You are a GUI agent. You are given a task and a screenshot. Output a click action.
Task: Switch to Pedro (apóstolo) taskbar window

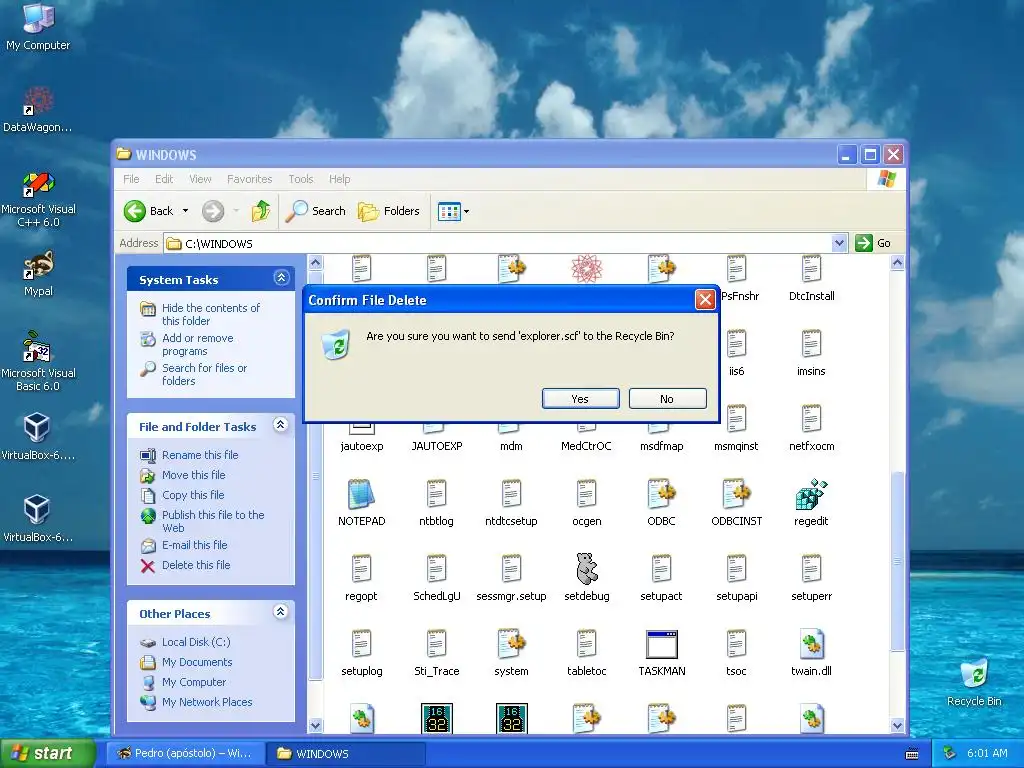pos(186,753)
